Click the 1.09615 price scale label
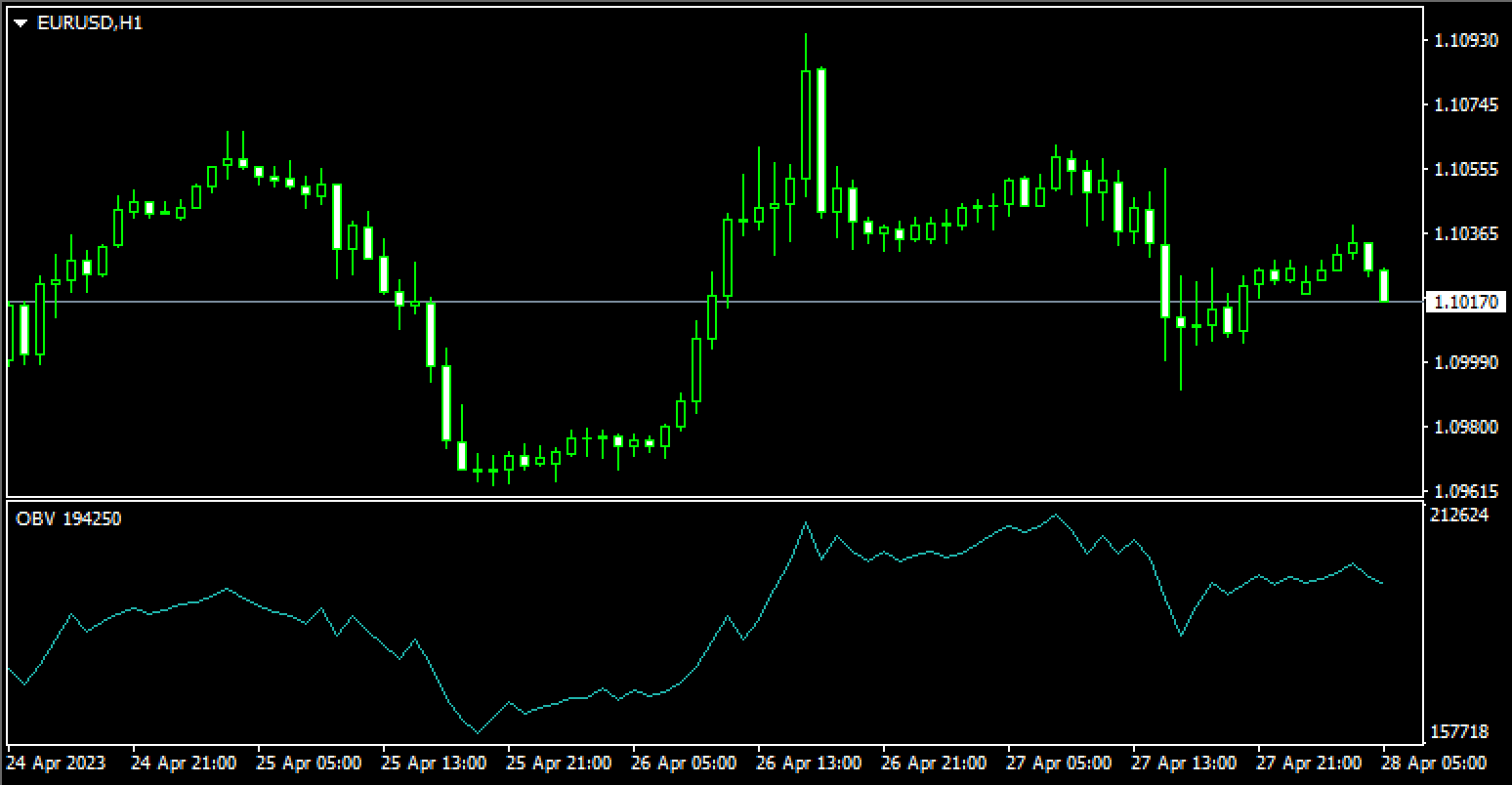This screenshot has width=1512, height=785. click(x=1464, y=491)
